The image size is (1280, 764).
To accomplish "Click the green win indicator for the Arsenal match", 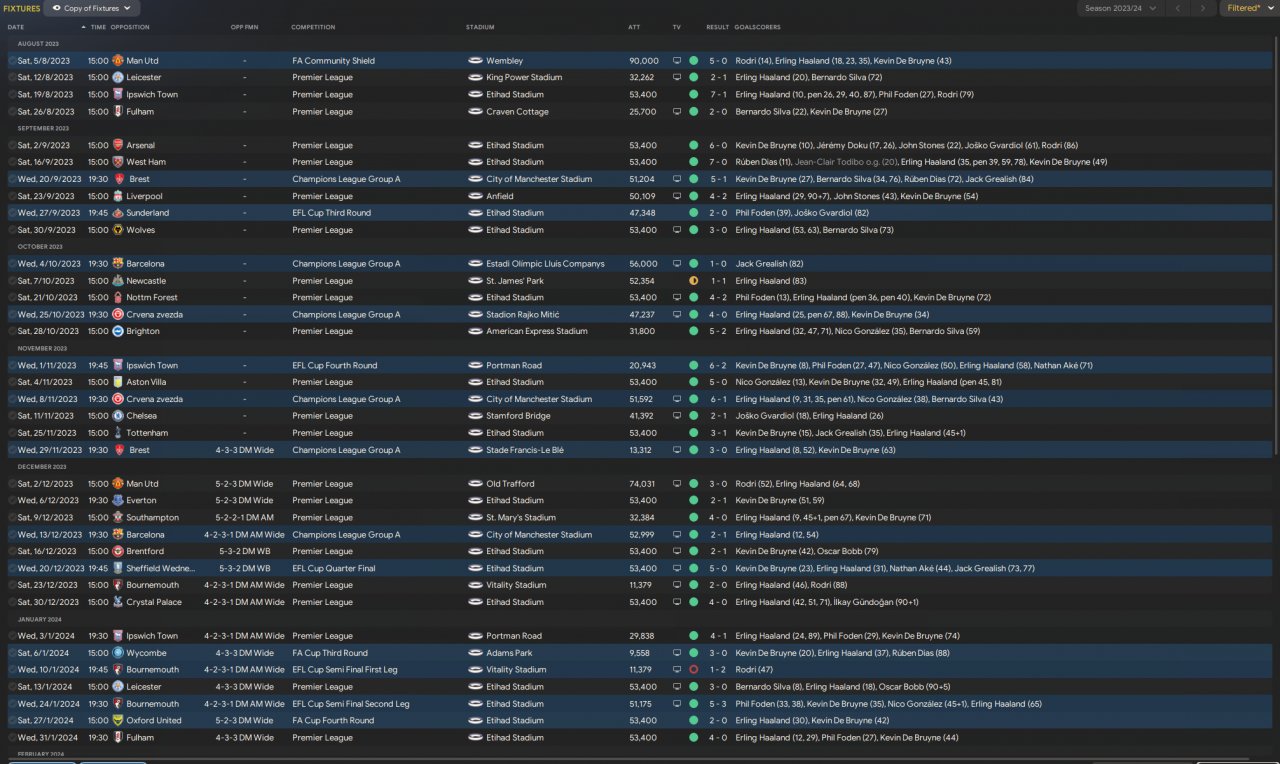I will (x=694, y=145).
